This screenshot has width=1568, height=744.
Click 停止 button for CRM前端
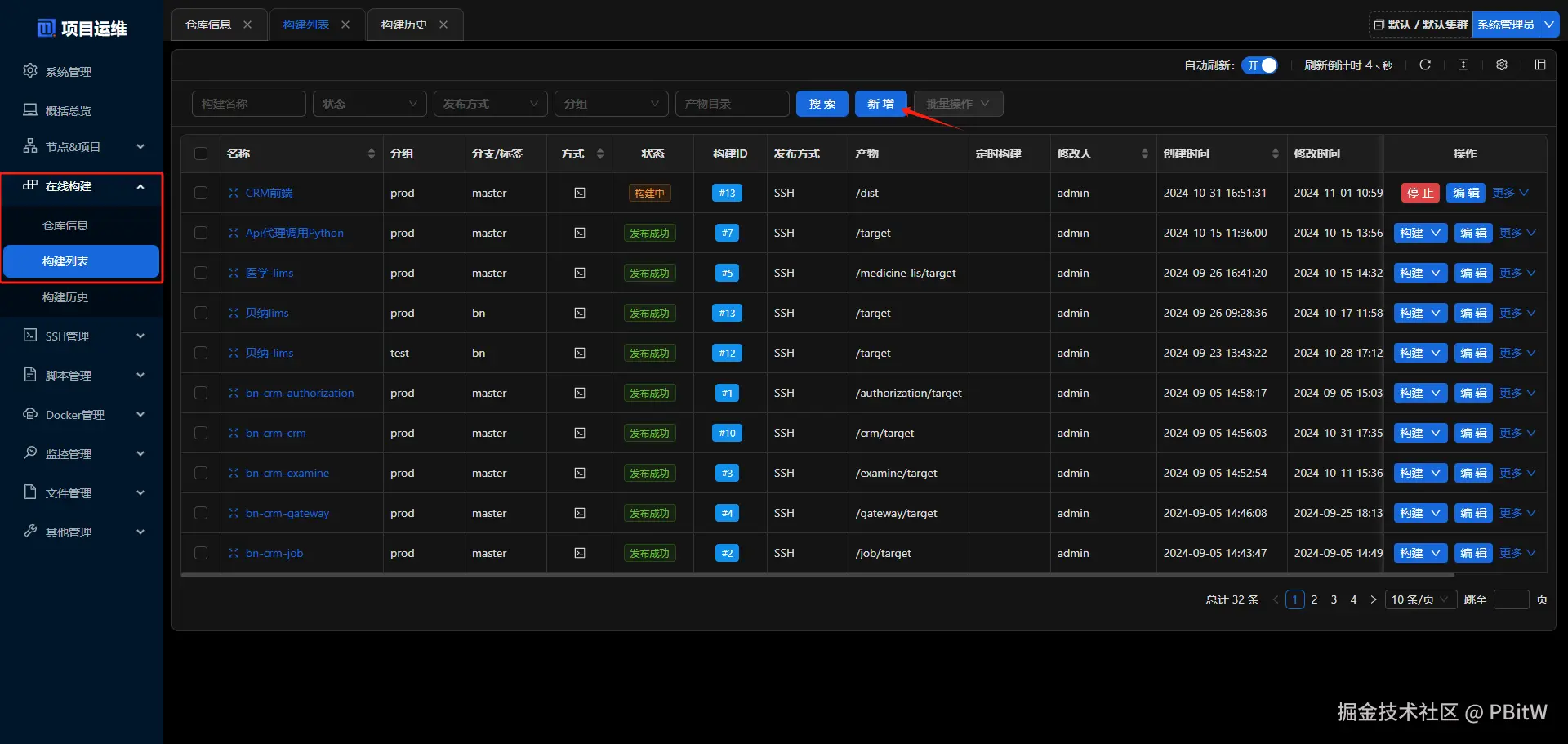(x=1420, y=193)
